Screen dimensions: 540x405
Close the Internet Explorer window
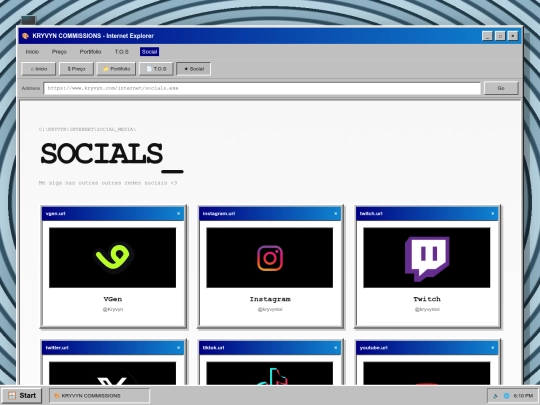(513, 36)
